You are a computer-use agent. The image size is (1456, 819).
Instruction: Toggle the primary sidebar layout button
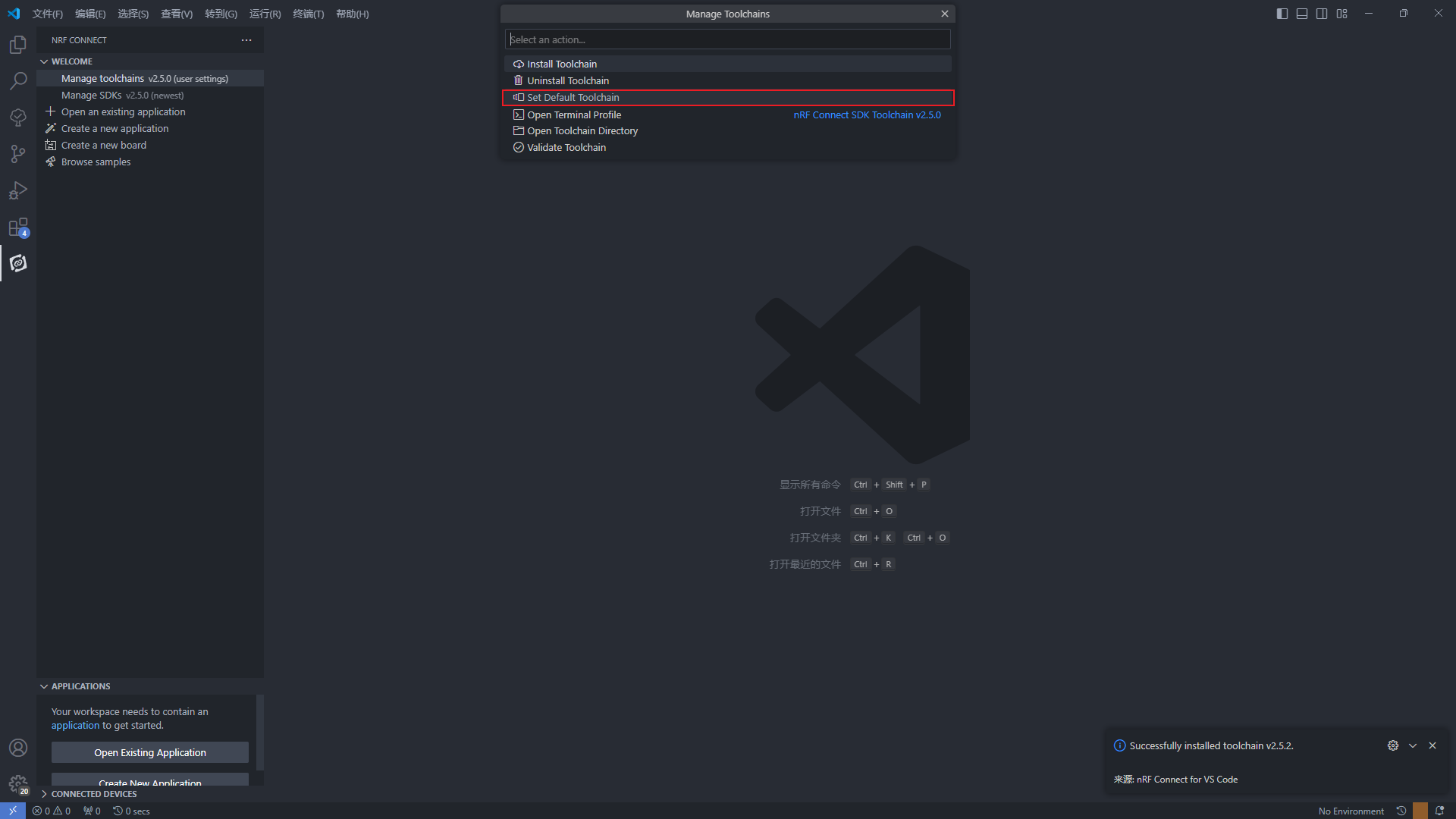coord(1282,14)
